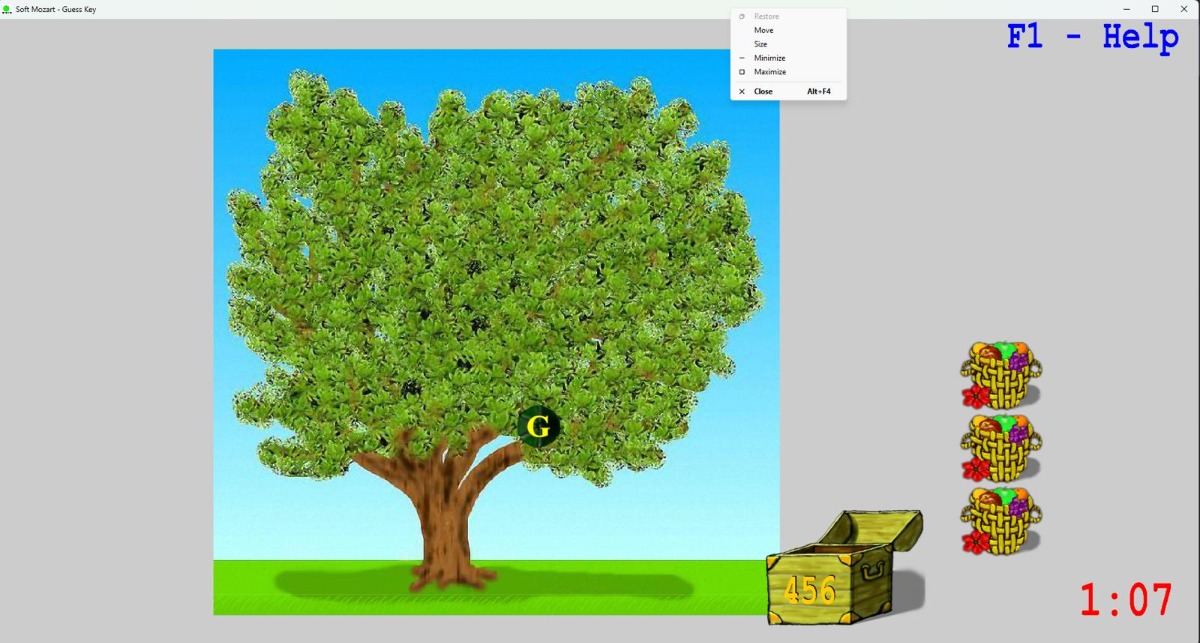Screen dimensions: 1200x643
Task: Click the treasure chest showing 456
Action: click(x=845, y=567)
